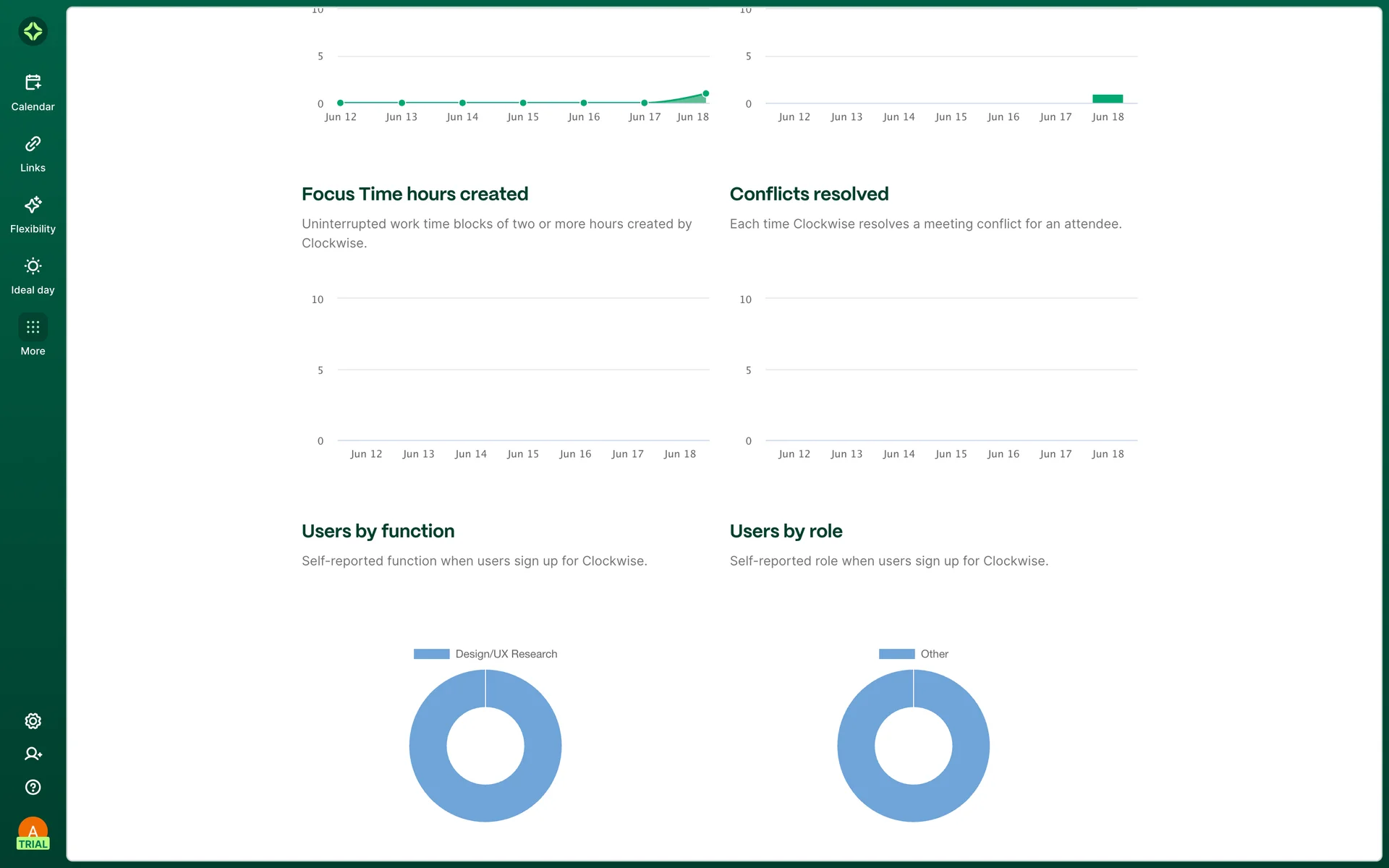This screenshot has width=1389, height=868.
Task: Click the Conflicts resolved heading
Action: point(809,194)
